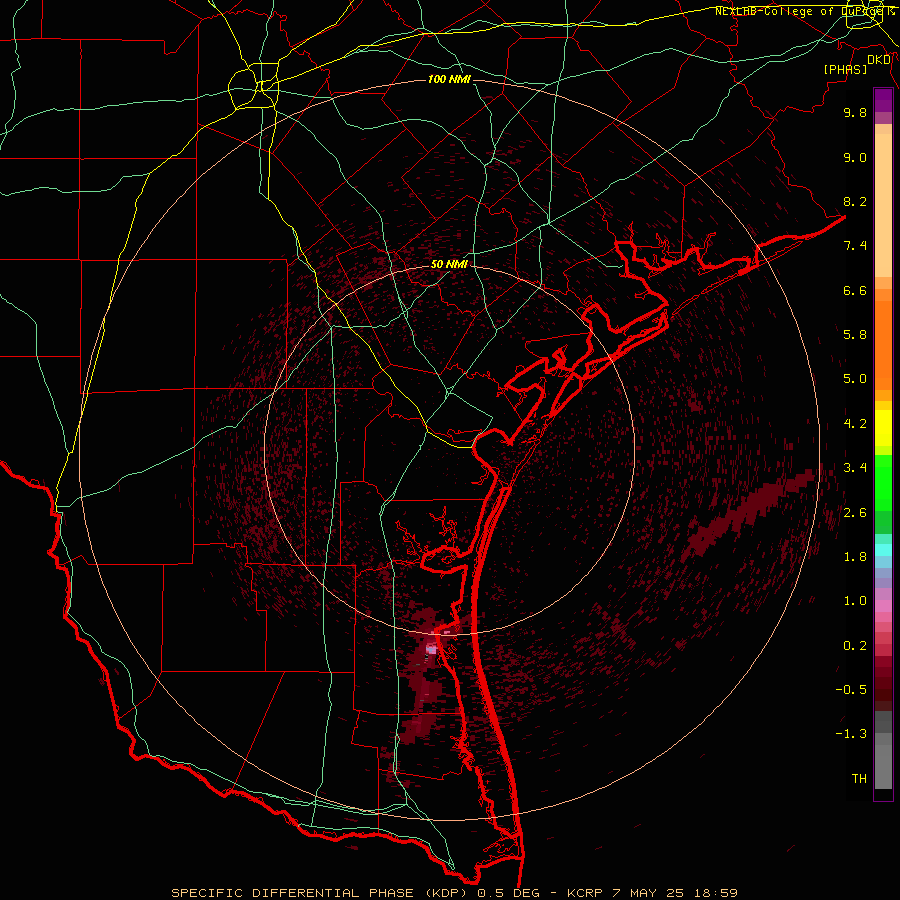900x900 pixels.
Task: Click the [PHAS] legend unit label
Action: tap(845, 69)
